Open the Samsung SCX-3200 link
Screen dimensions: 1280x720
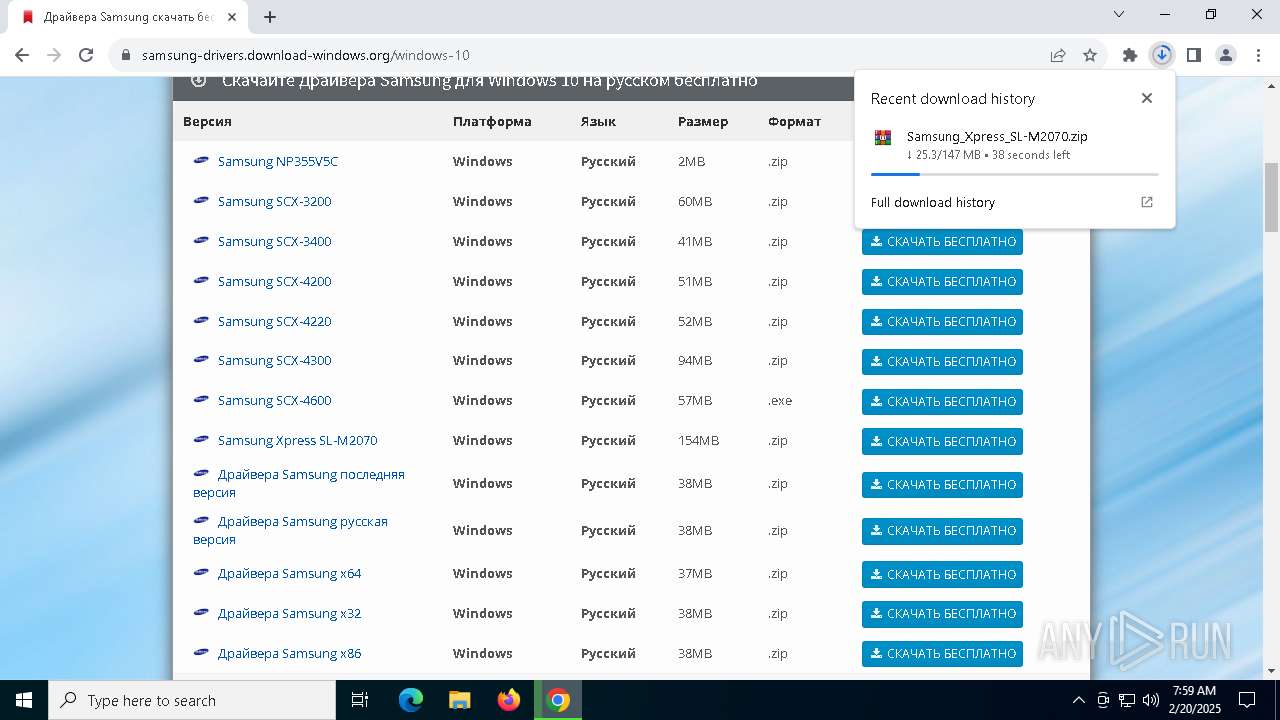274,201
